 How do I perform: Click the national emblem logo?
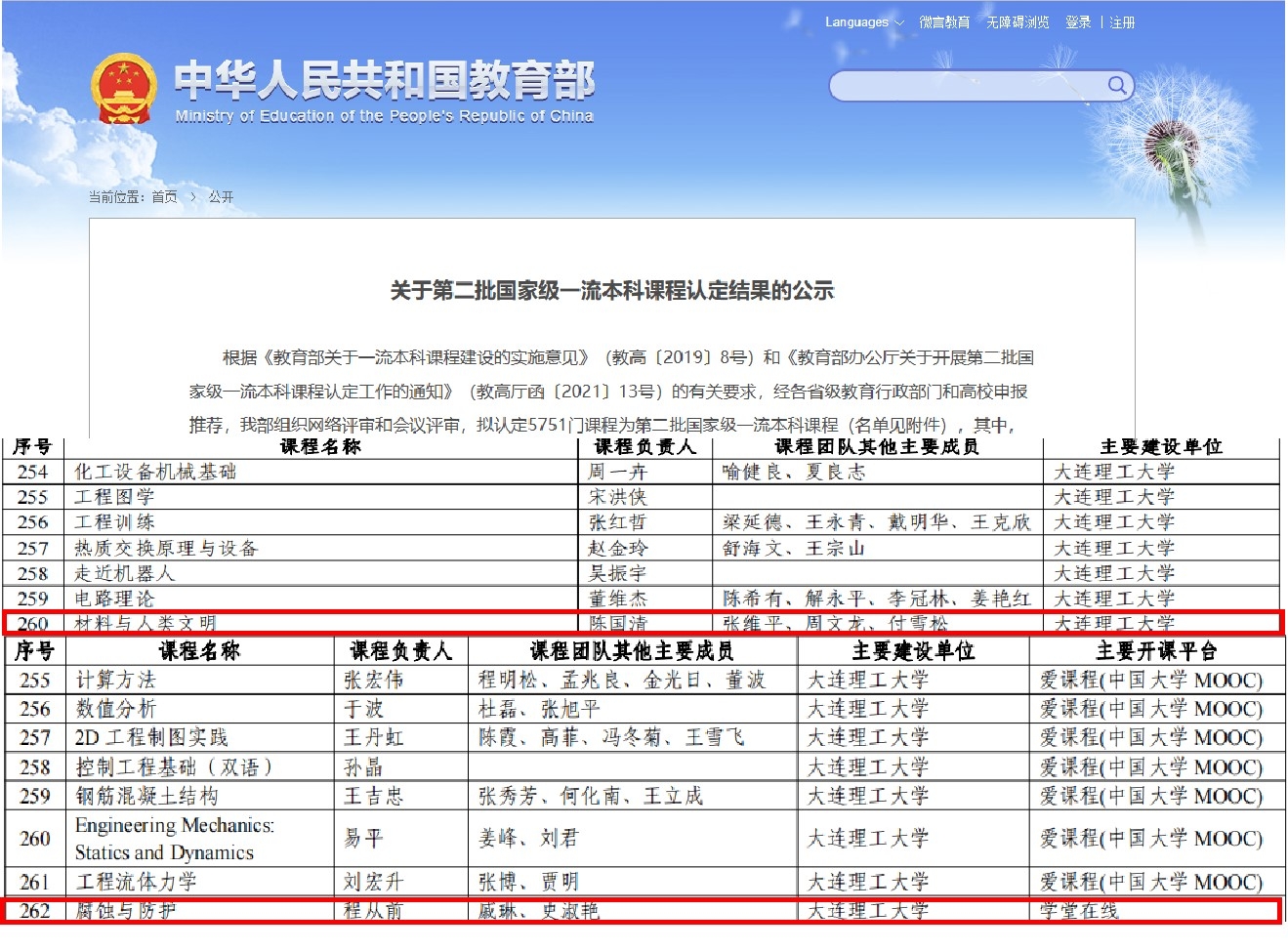point(123,88)
